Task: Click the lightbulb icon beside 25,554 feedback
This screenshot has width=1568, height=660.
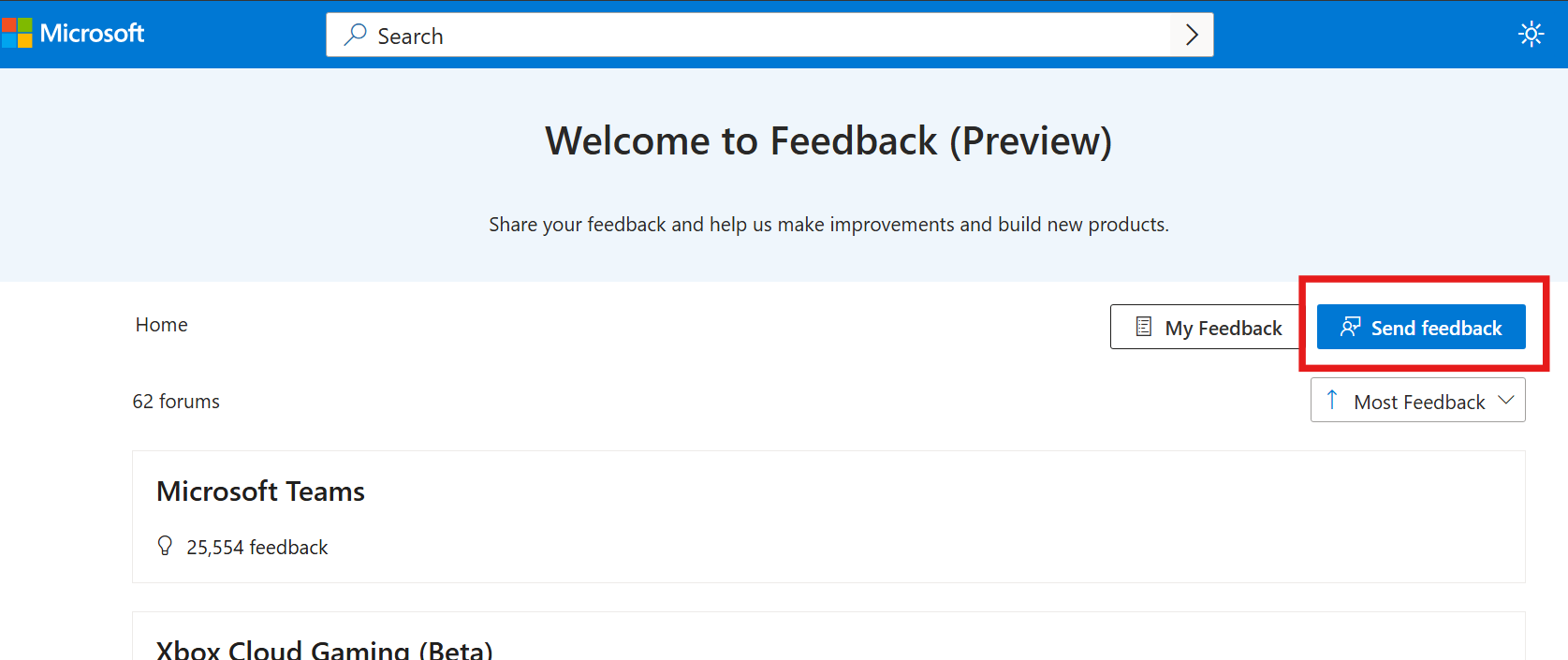Action: point(166,546)
